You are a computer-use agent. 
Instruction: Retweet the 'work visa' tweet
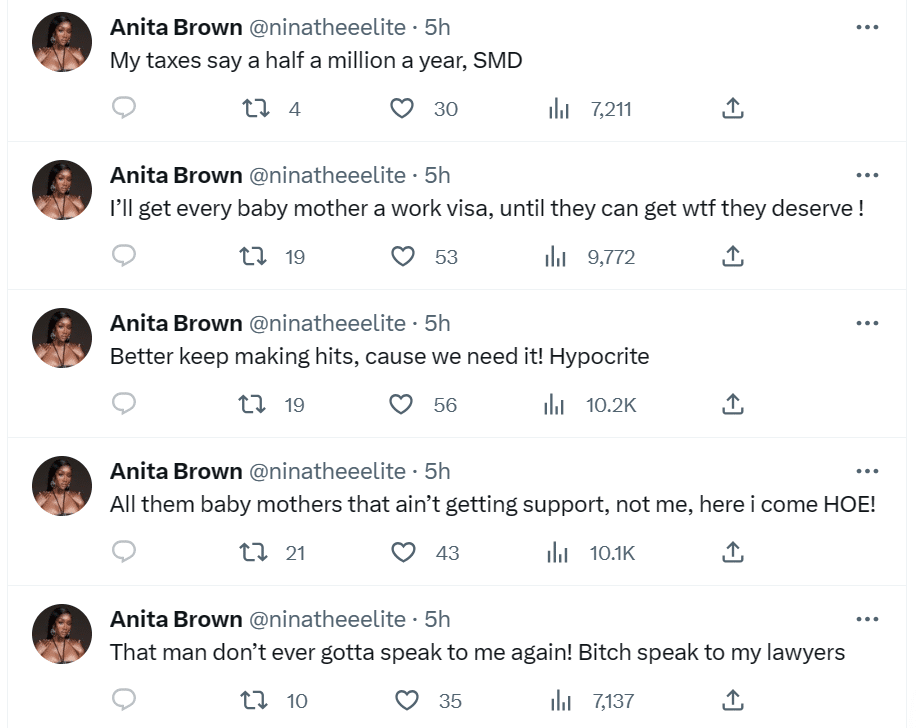(254, 257)
